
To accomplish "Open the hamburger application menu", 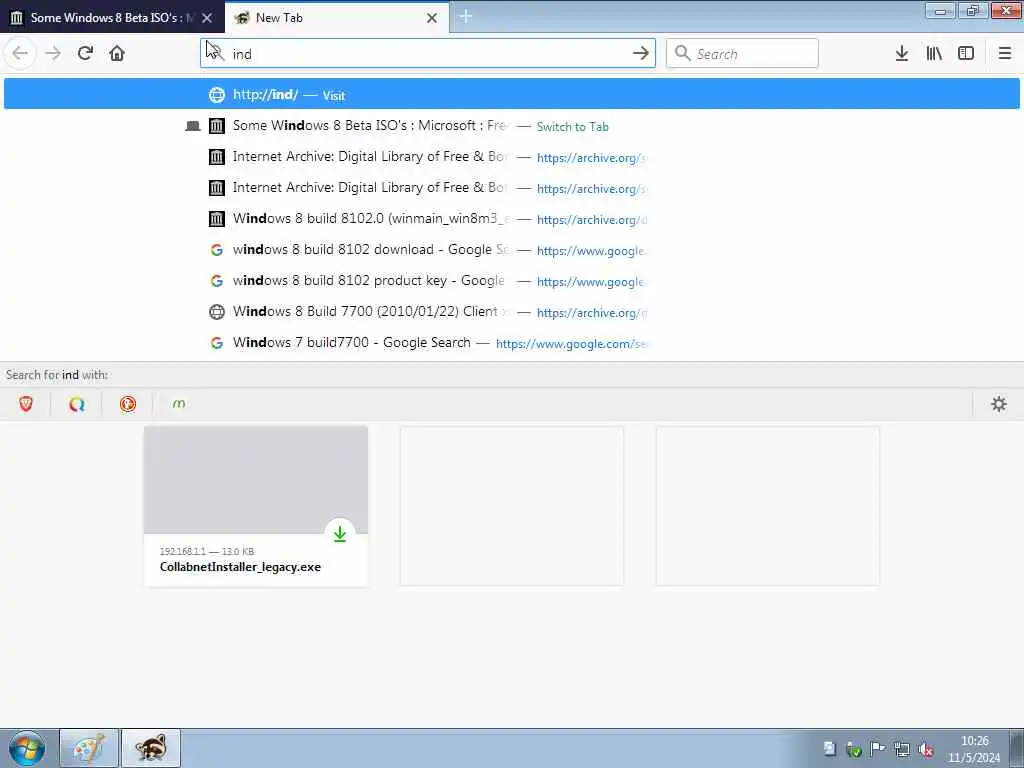I will click(1004, 53).
